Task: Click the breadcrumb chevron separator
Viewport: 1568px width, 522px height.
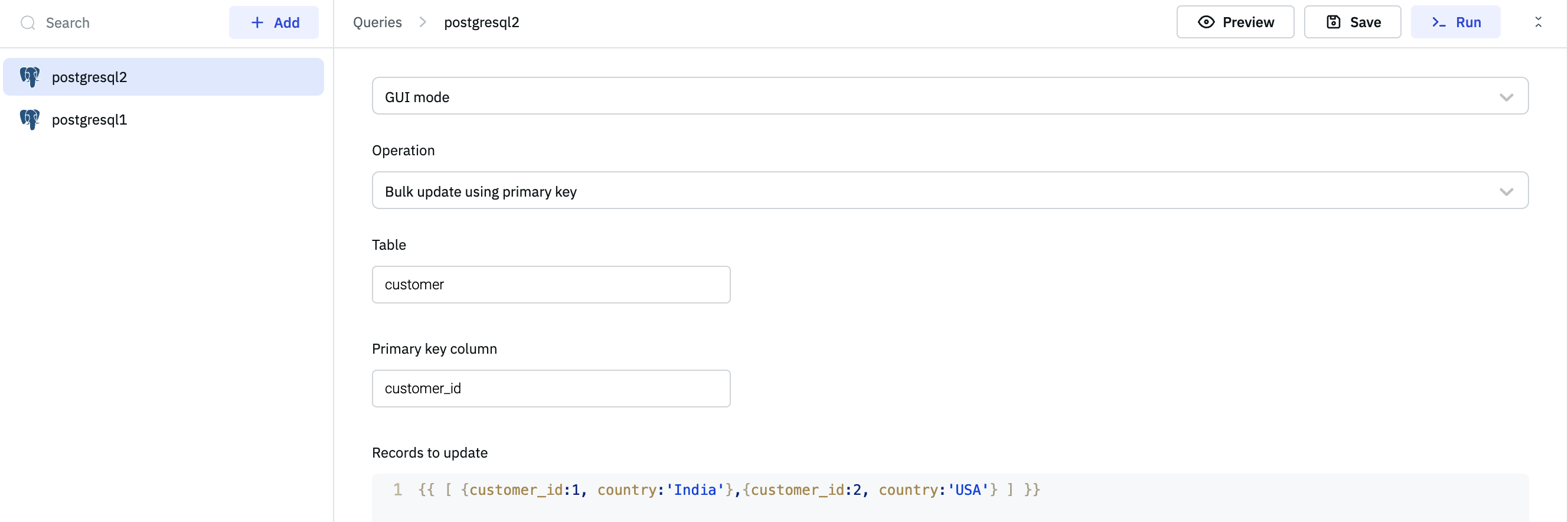Action: tap(423, 22)
